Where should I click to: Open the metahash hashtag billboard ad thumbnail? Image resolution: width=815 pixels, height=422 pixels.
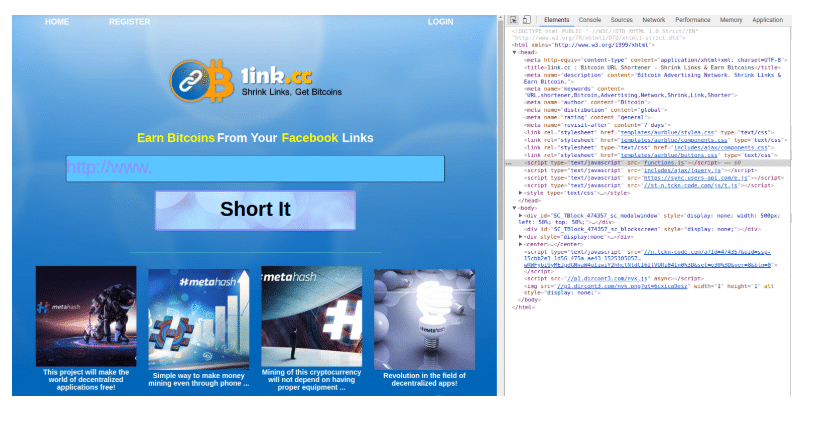coord(311,316)
